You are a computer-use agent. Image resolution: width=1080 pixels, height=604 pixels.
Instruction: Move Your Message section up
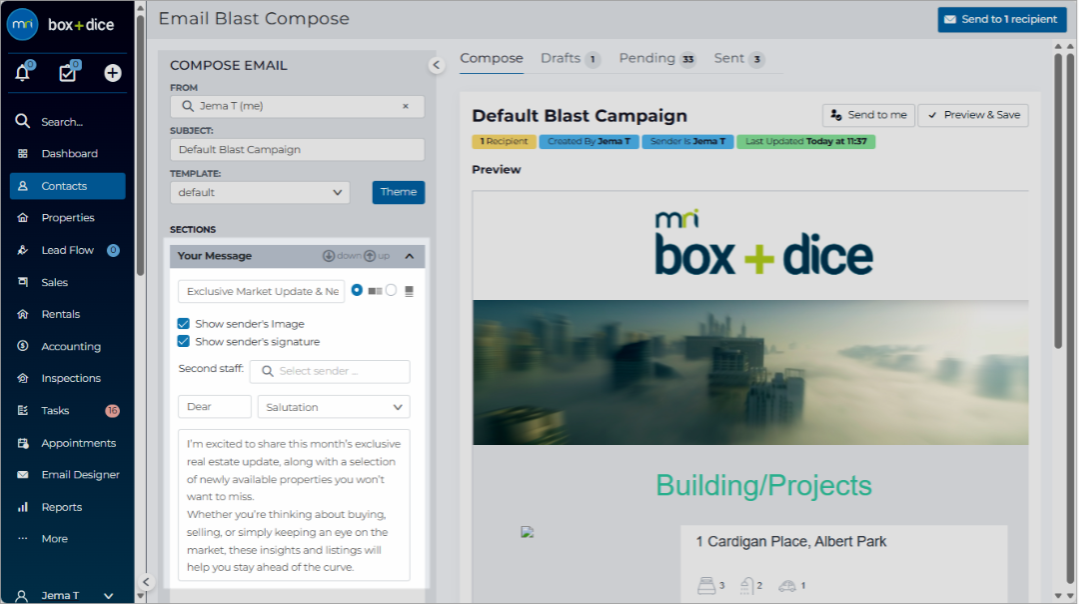(x=377, y=256)
